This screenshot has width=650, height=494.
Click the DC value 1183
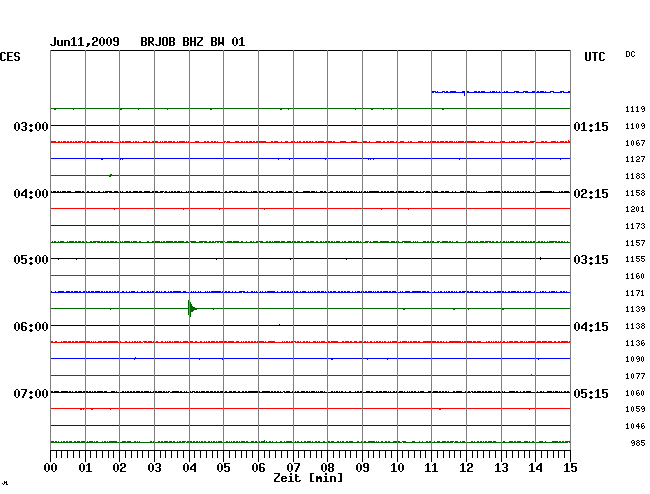click(x=635, y=176)
